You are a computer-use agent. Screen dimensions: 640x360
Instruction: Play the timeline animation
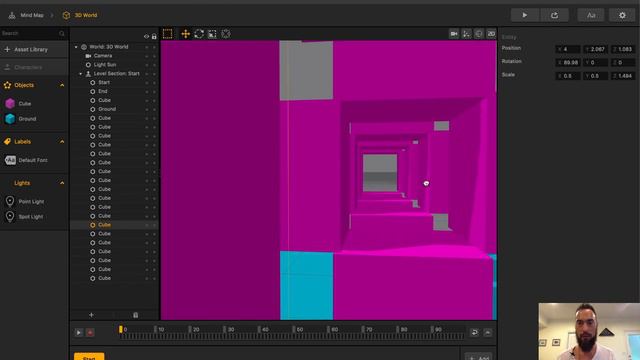(x=78, y=333)
